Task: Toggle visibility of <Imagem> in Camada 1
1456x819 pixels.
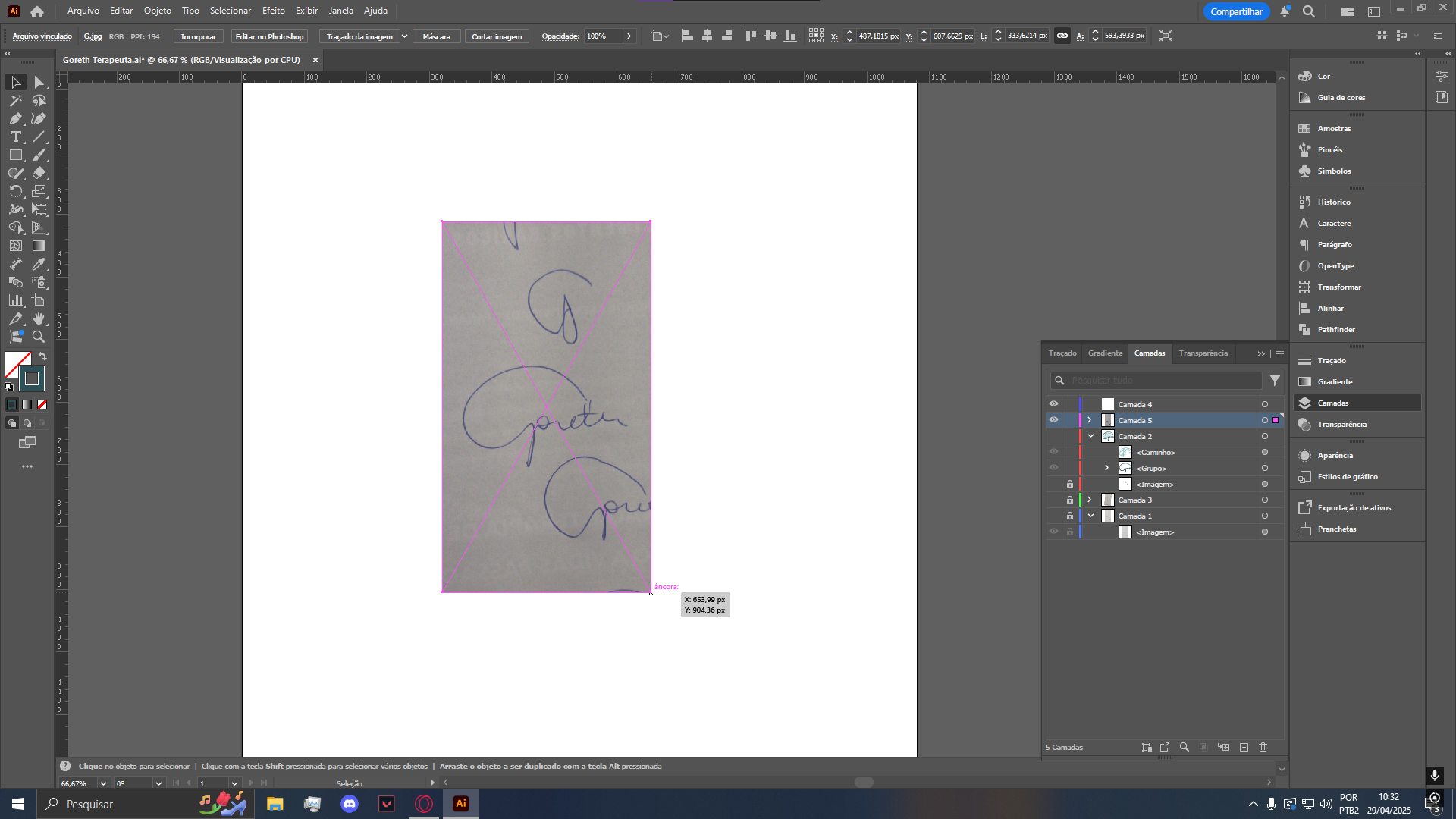Action: tap(1053, 532)
